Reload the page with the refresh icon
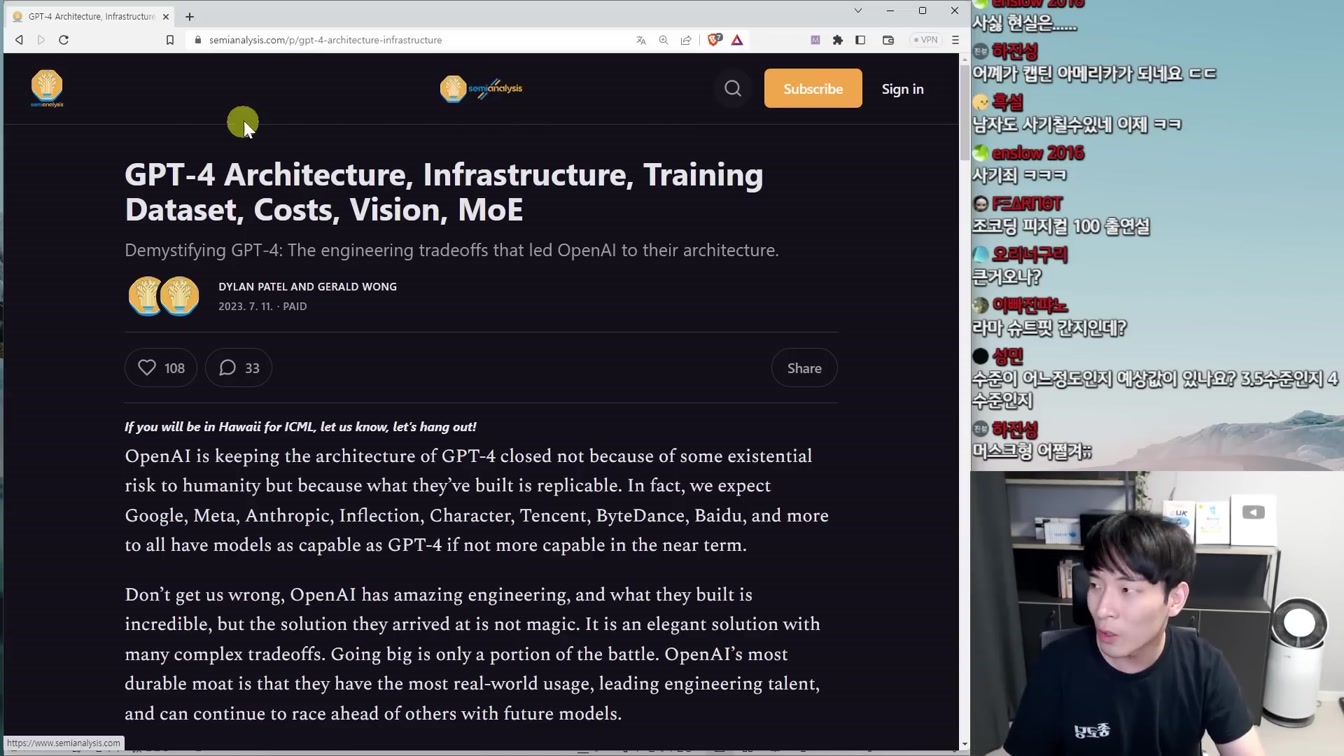Viewport: 1344px width, 756px height. 64,40
